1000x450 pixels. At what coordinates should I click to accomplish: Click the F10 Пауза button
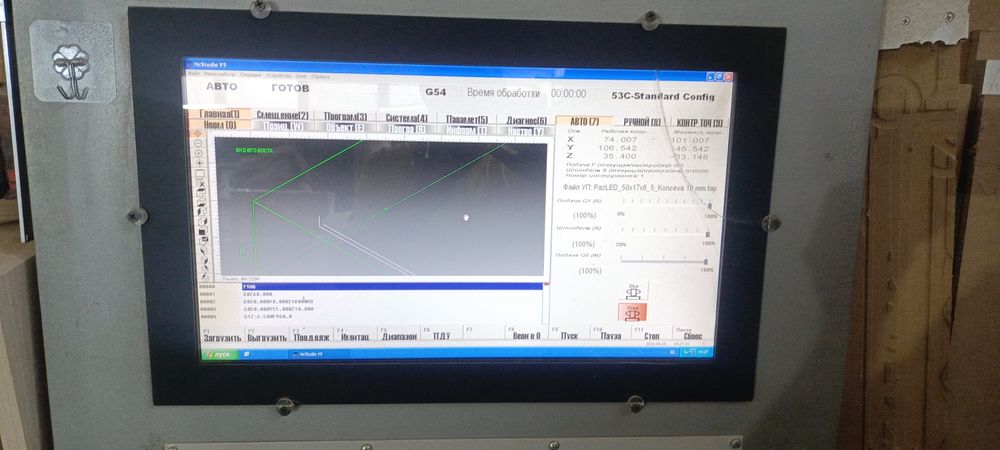(x=610, y=333)
